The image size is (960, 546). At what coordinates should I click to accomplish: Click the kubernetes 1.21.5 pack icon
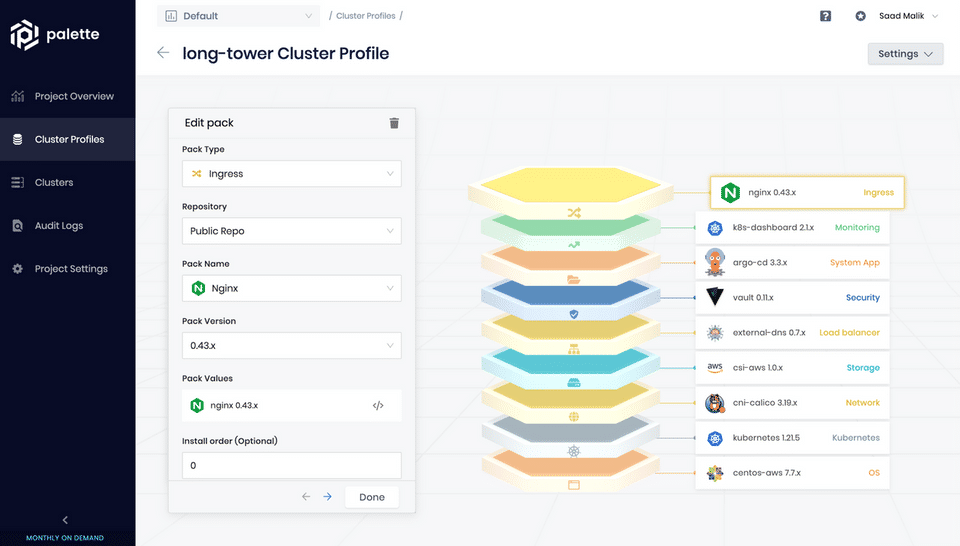click(x=714, y=438)
